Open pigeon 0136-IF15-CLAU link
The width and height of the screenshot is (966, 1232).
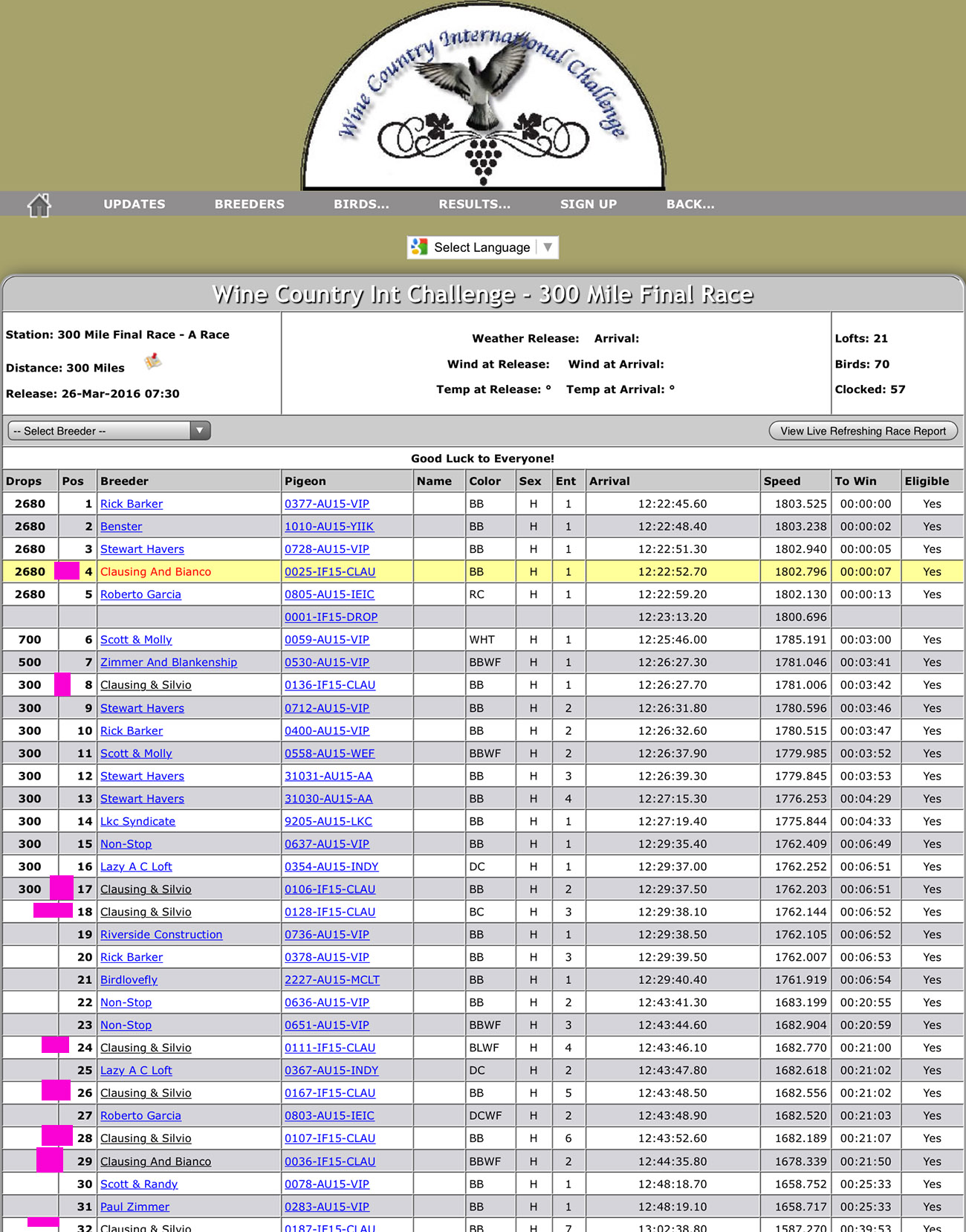tap(330, 685)
